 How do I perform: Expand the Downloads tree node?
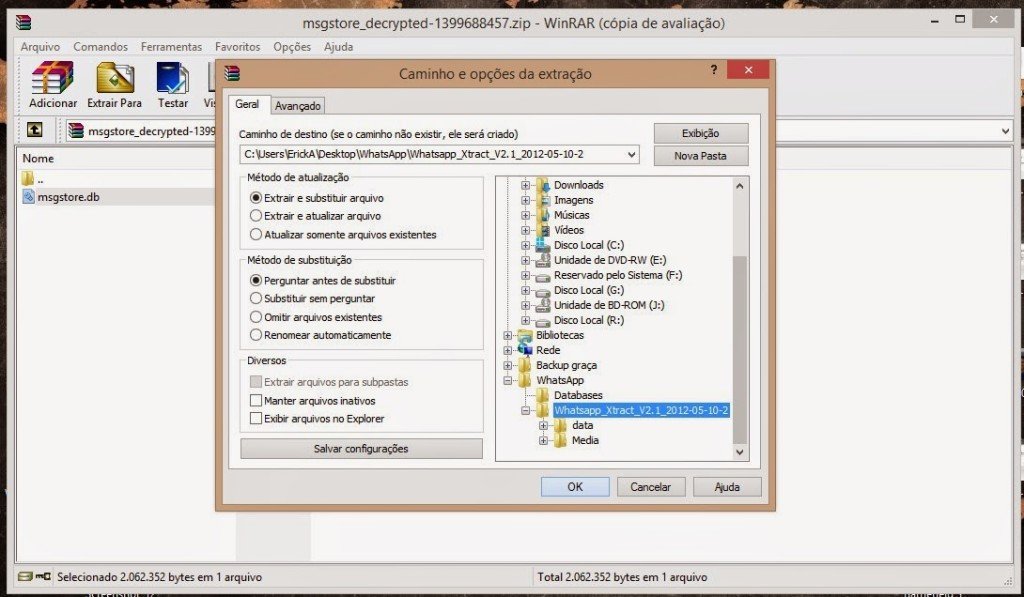(x=525, y=185)
